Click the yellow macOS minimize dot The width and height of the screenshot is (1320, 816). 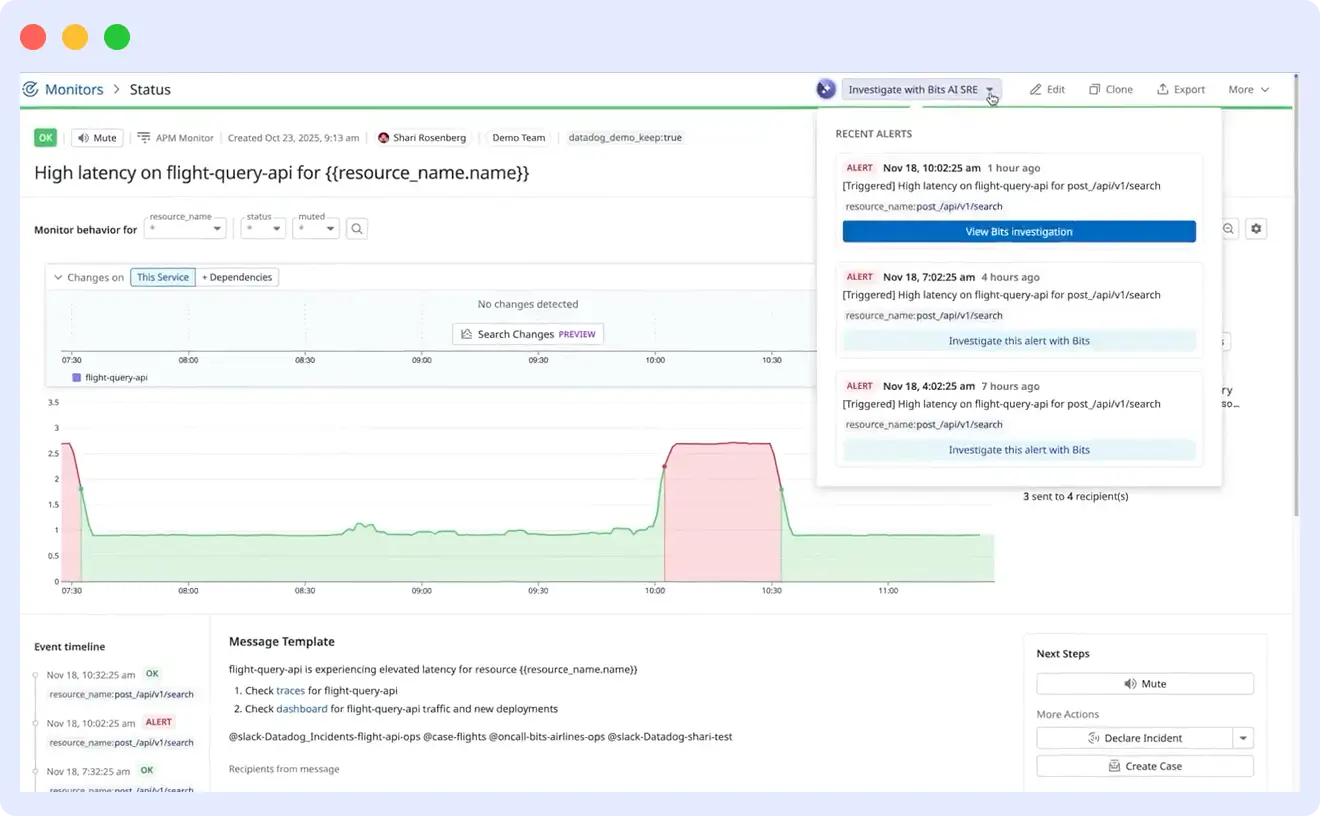pyautogui.click(x=75, y=38)
